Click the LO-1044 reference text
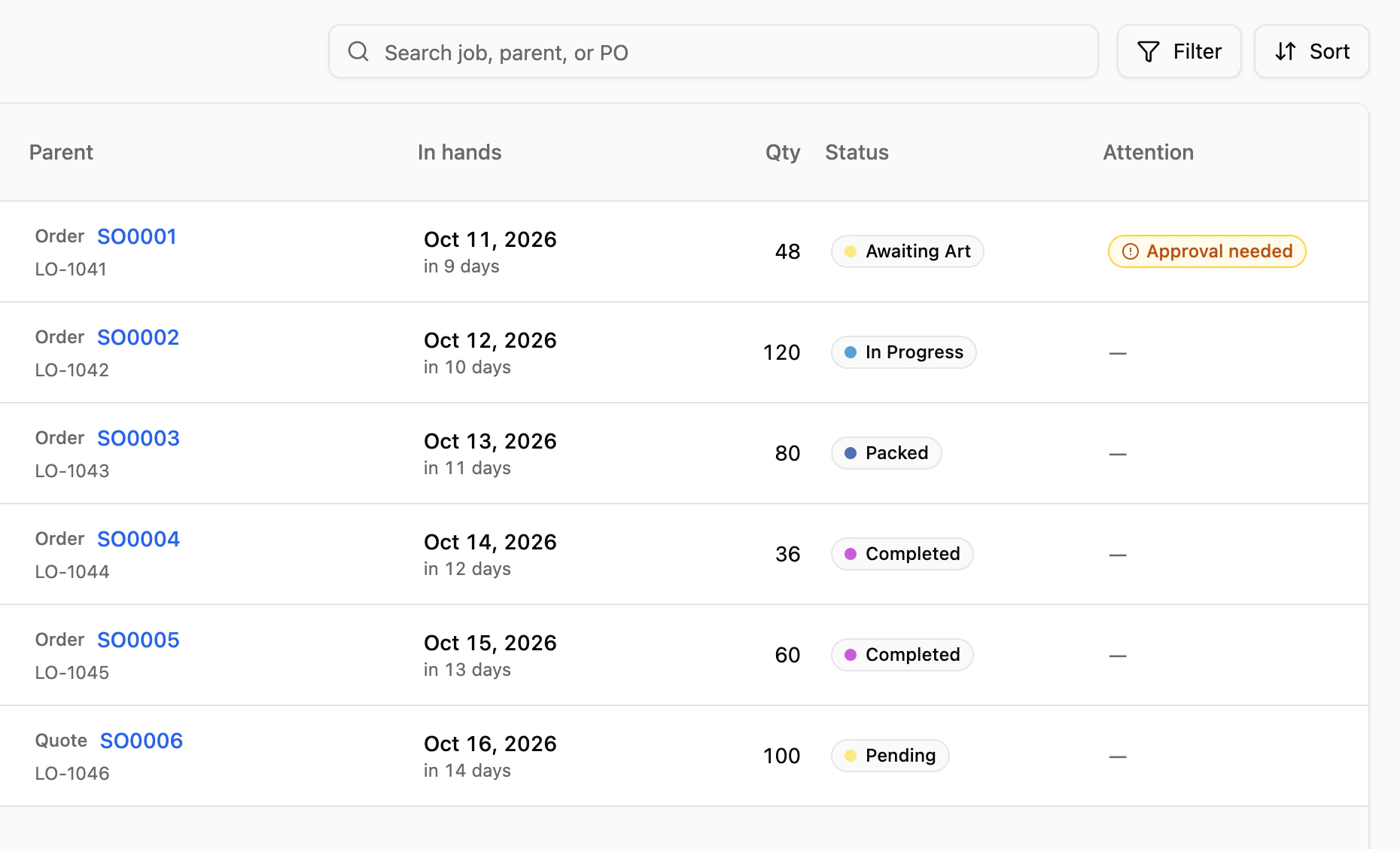This screenshot has width=1400, height=849. 72,571
